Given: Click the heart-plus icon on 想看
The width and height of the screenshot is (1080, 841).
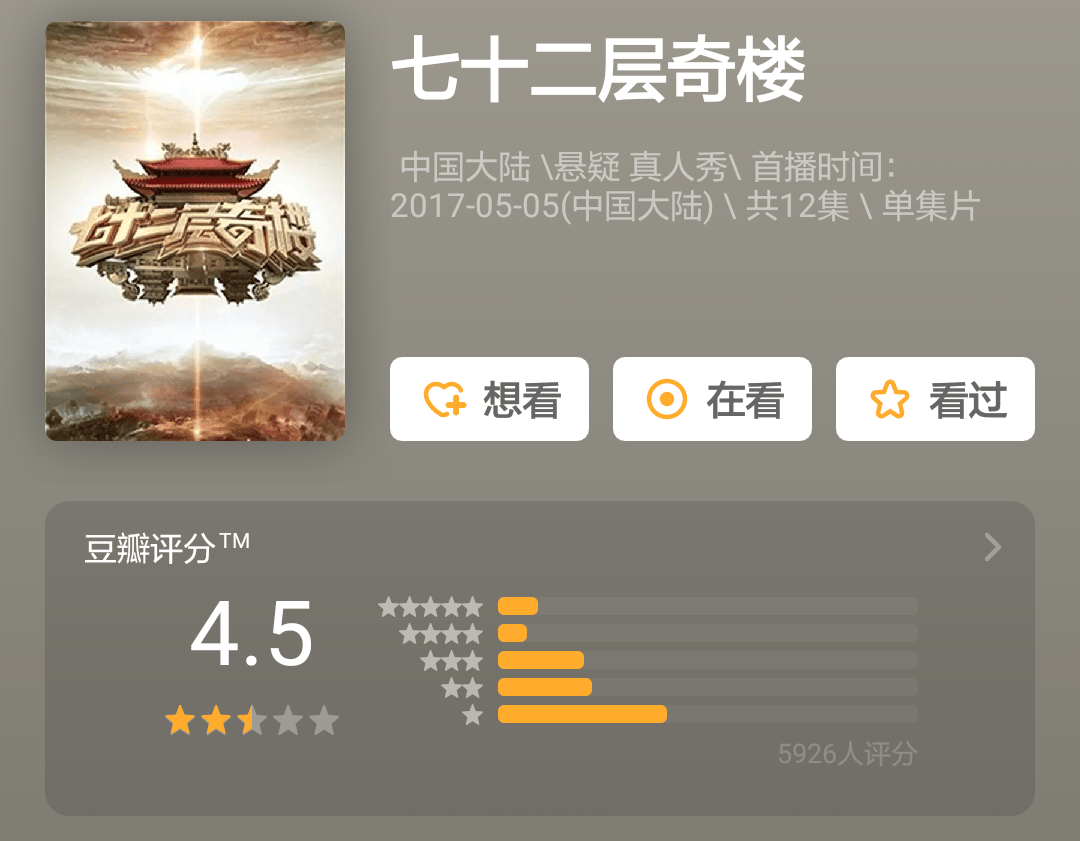Looking at the screenshot, I should coord(445,399).
